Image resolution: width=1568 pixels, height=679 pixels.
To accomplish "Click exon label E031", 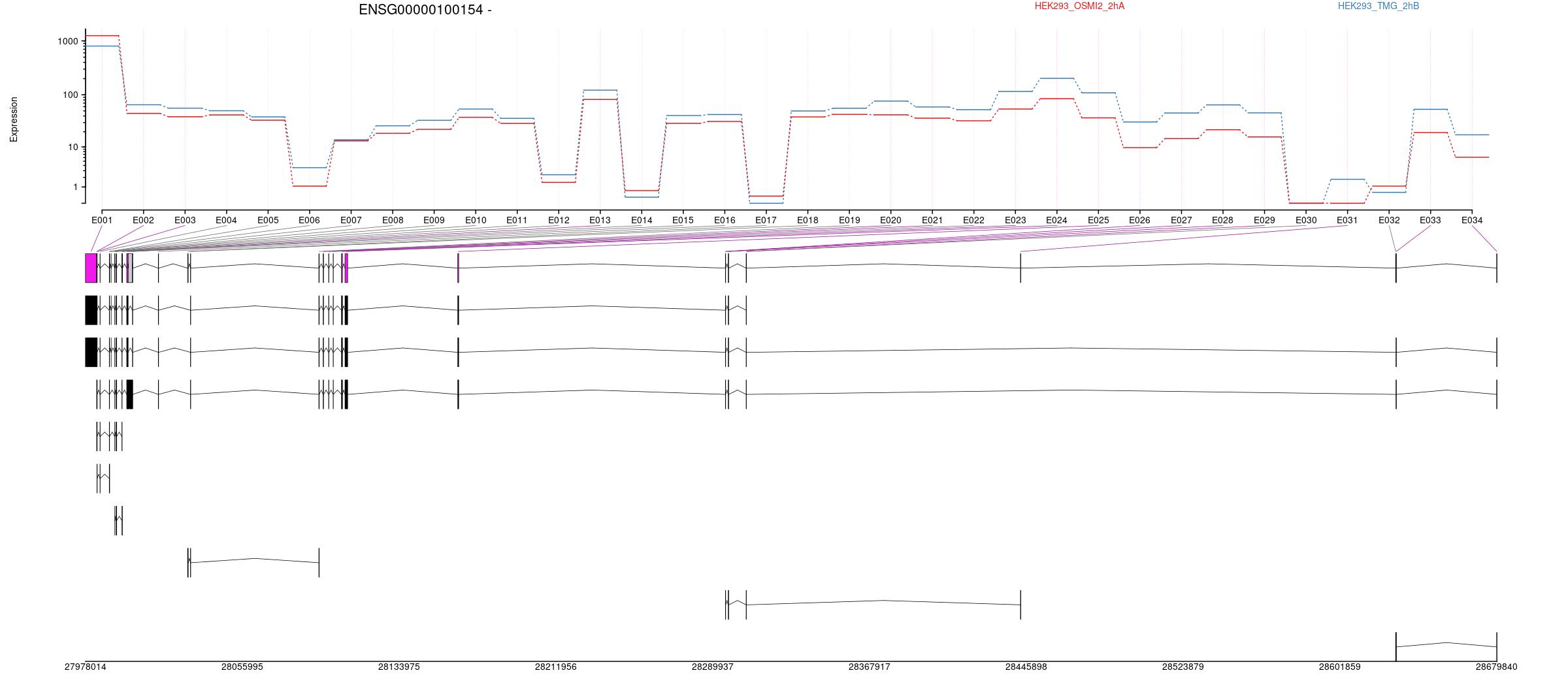I will click(1347, 220).
